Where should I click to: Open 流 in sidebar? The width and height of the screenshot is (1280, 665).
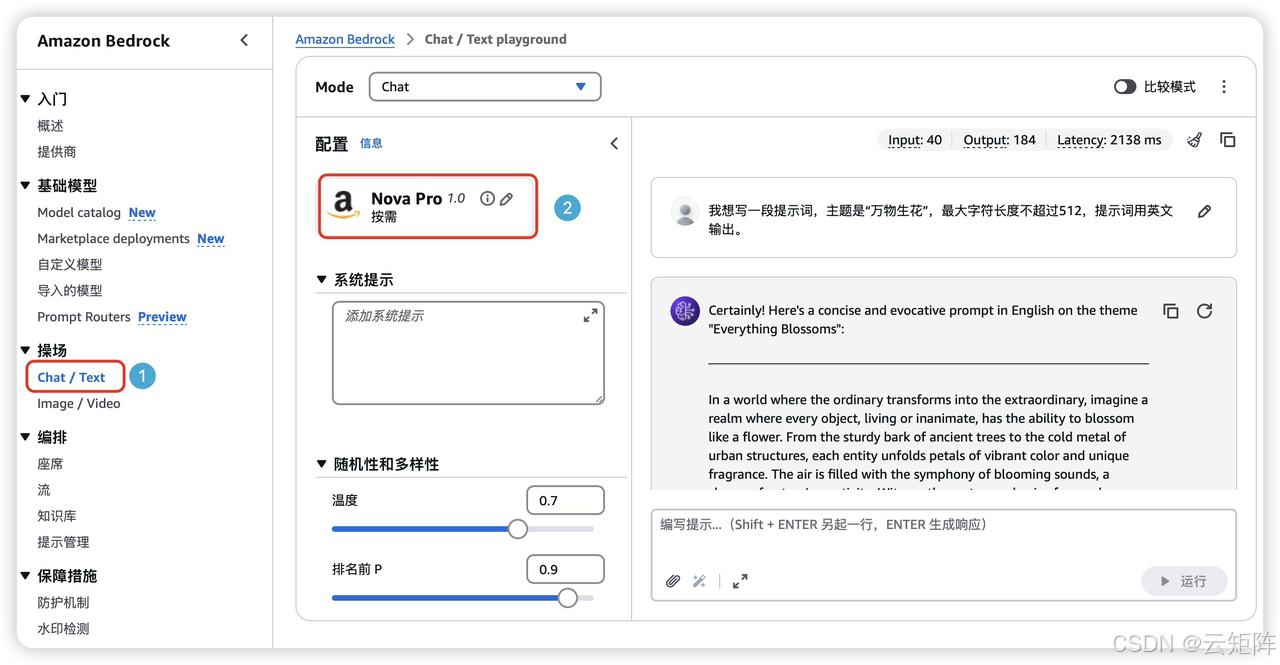coord(44,490)
